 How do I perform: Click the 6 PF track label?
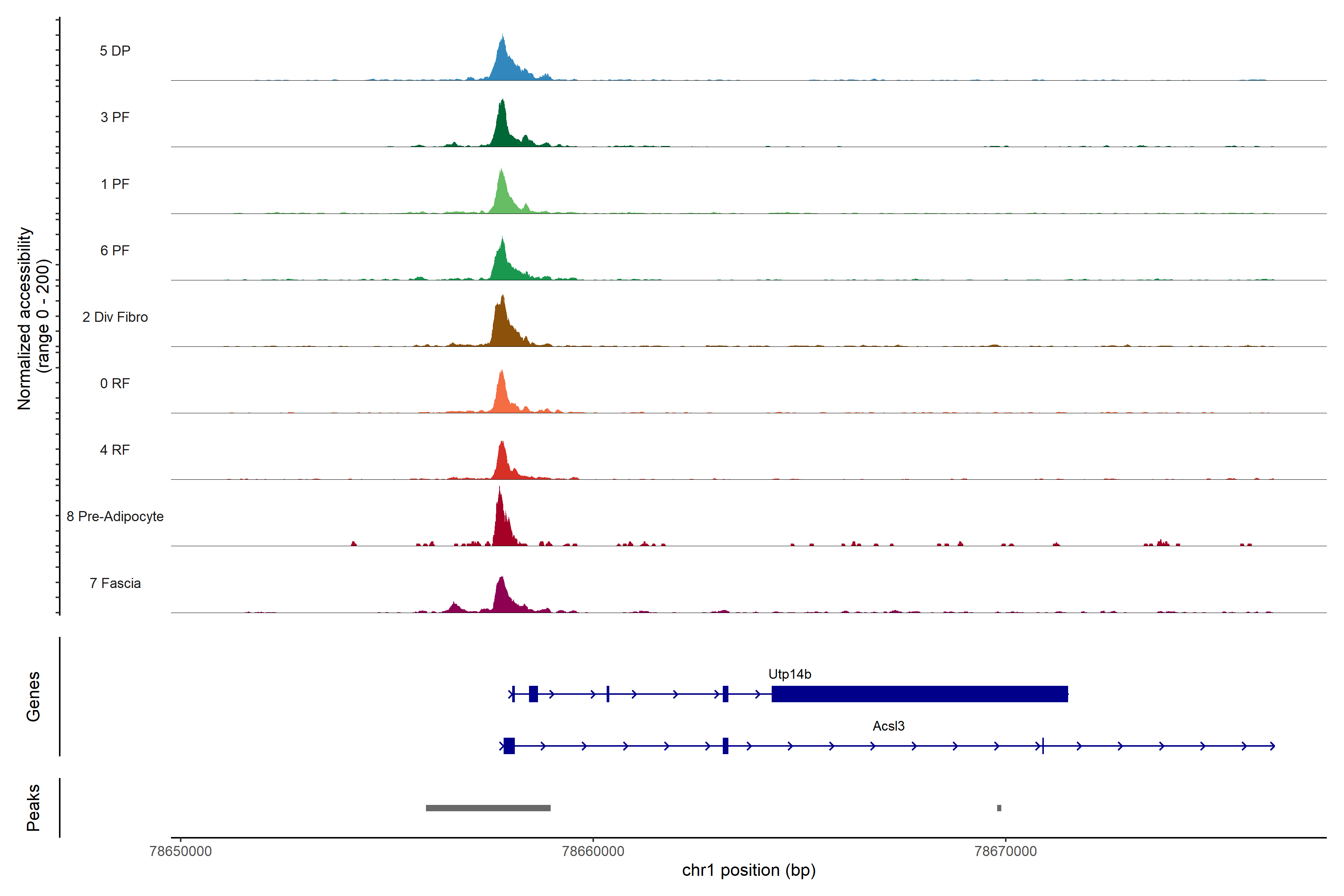[115, 251]
